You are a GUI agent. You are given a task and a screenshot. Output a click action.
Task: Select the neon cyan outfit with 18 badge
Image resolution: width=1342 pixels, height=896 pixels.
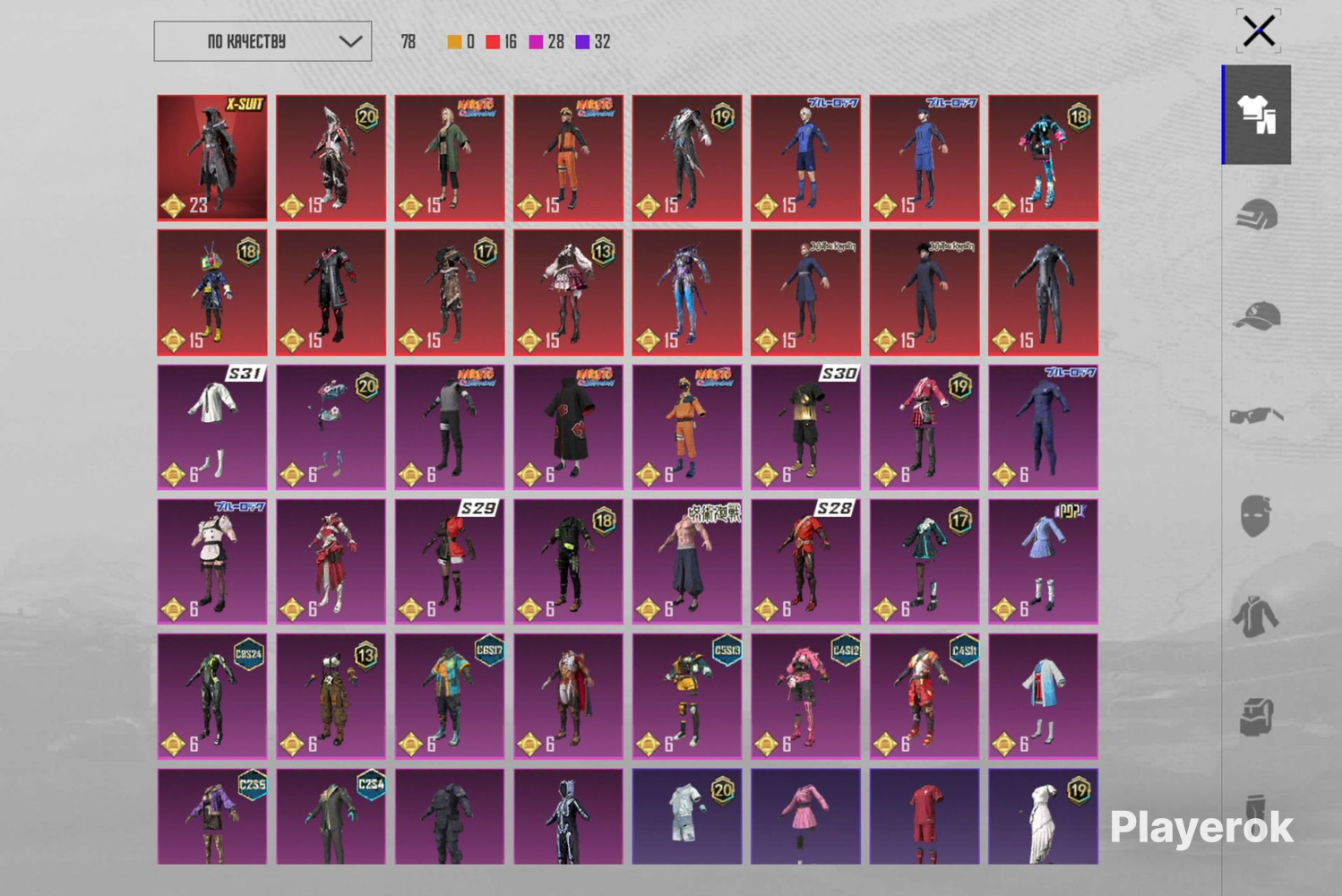[x=1043, y=158]
